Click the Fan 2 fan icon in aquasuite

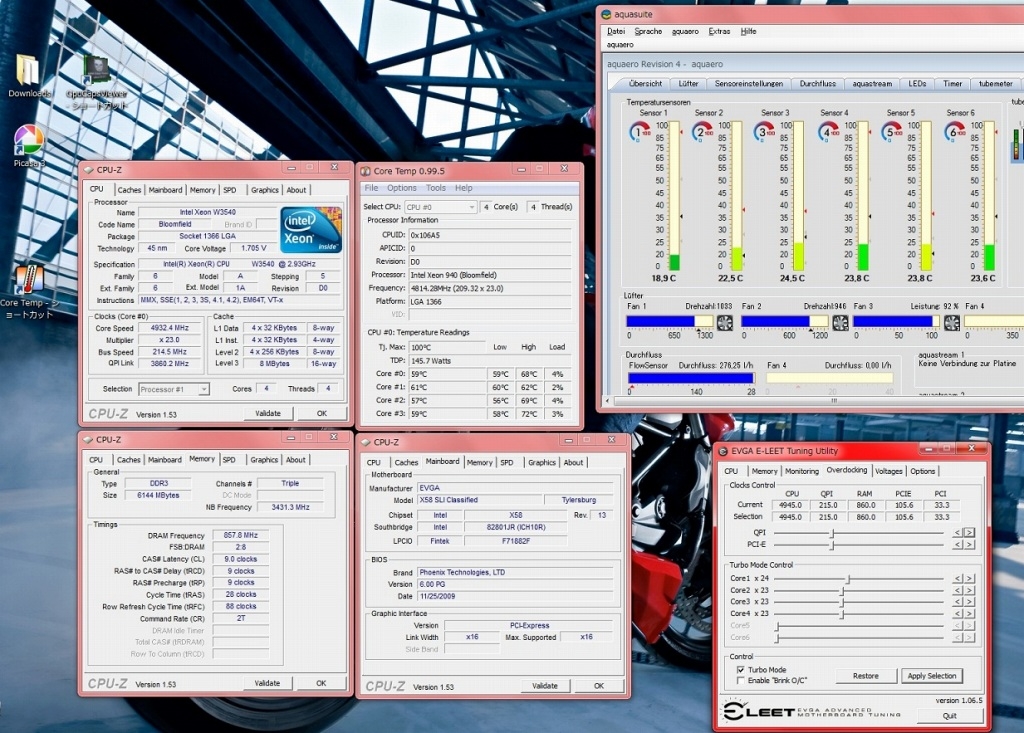[x=840, y=322]
